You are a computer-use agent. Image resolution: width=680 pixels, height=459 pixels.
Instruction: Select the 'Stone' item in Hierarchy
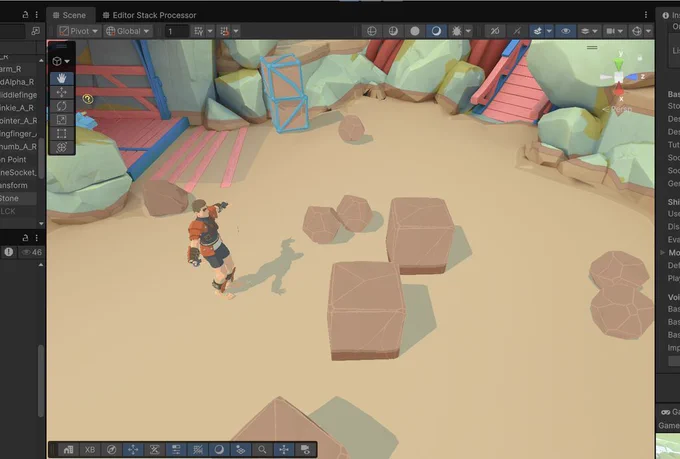tap(18, 198)
